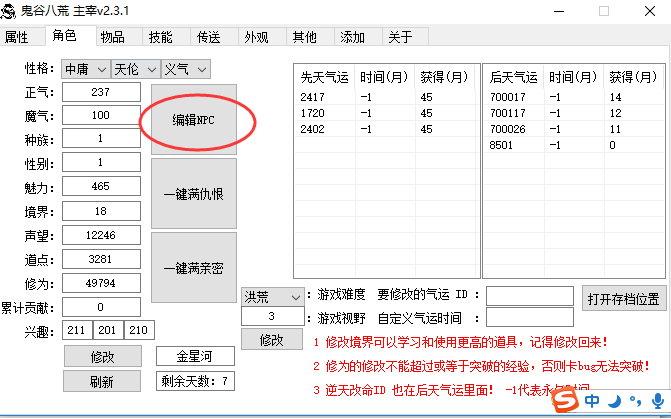Click the 境界 field showing 18
Image resolution: width=671 pixels, height=419 pixels.
click(101, 211)
